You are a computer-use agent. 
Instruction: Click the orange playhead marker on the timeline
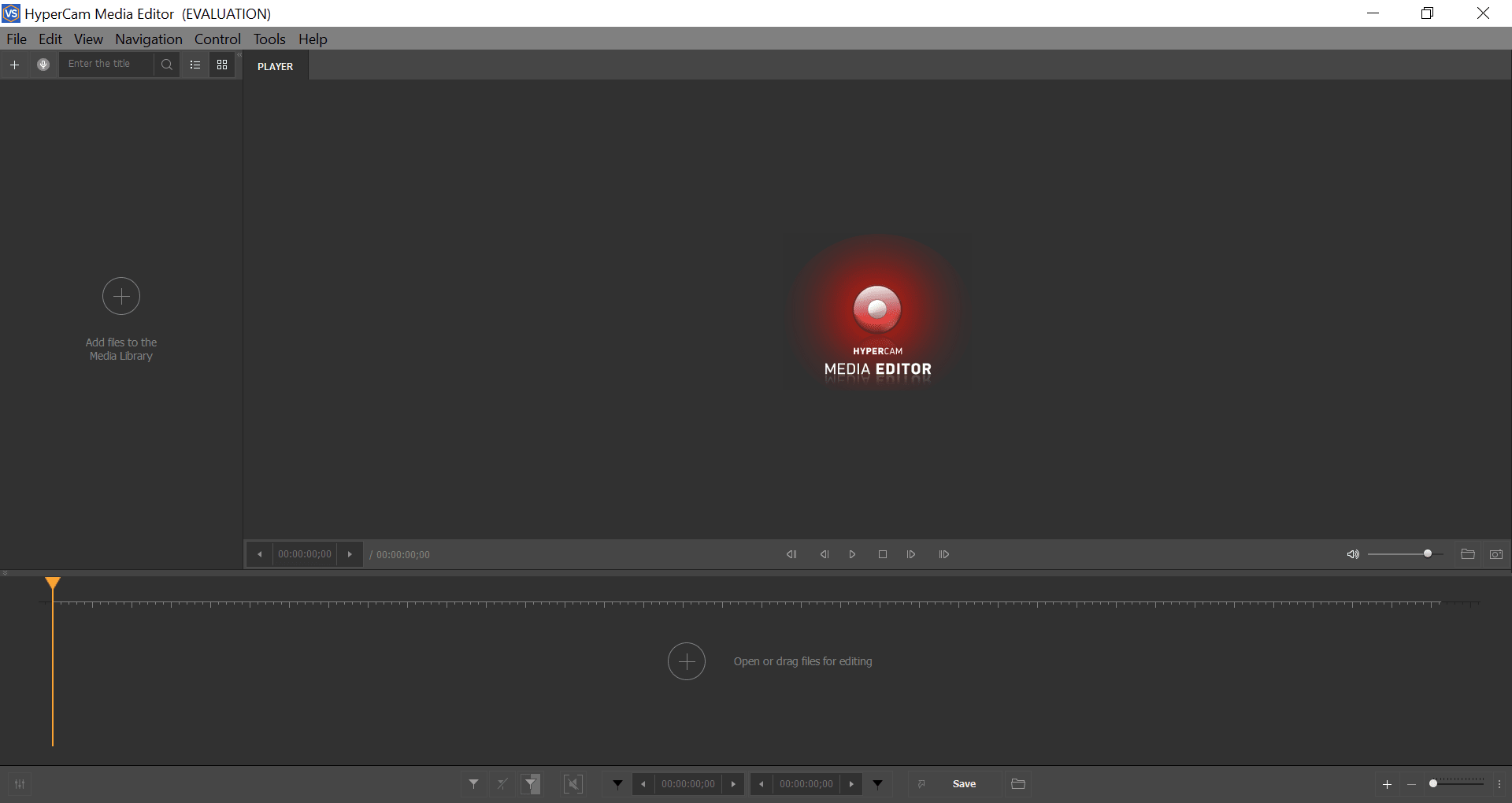click(53, 583)
